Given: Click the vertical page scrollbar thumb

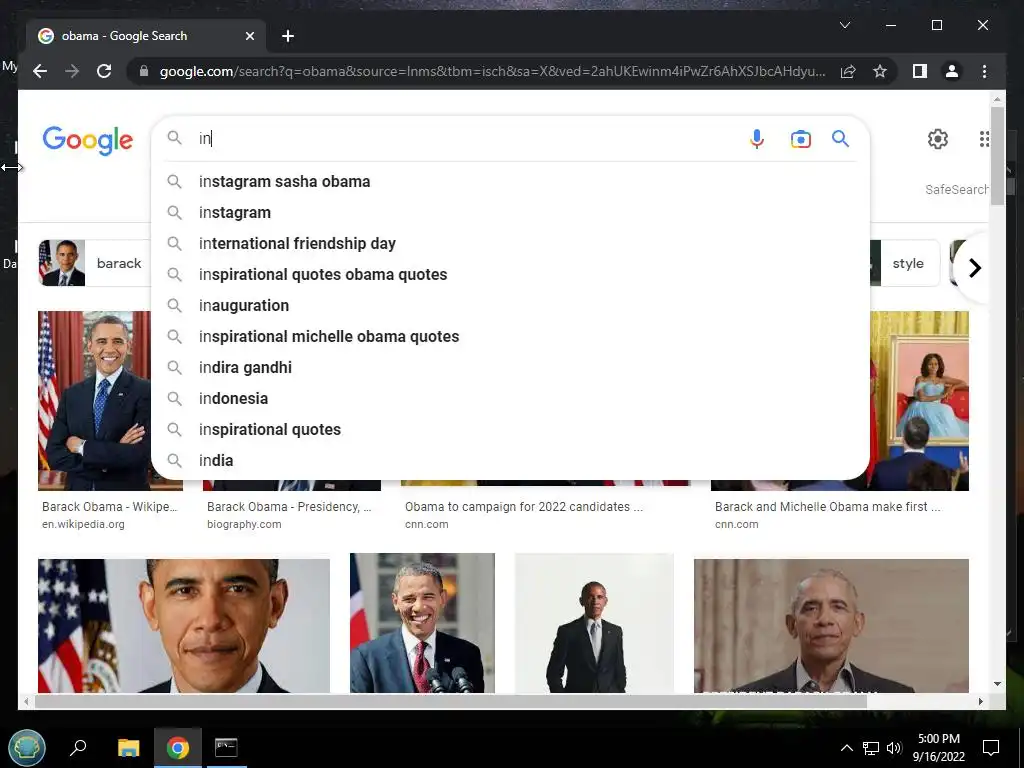Looking at the screenshot, I should pos(997,155).
